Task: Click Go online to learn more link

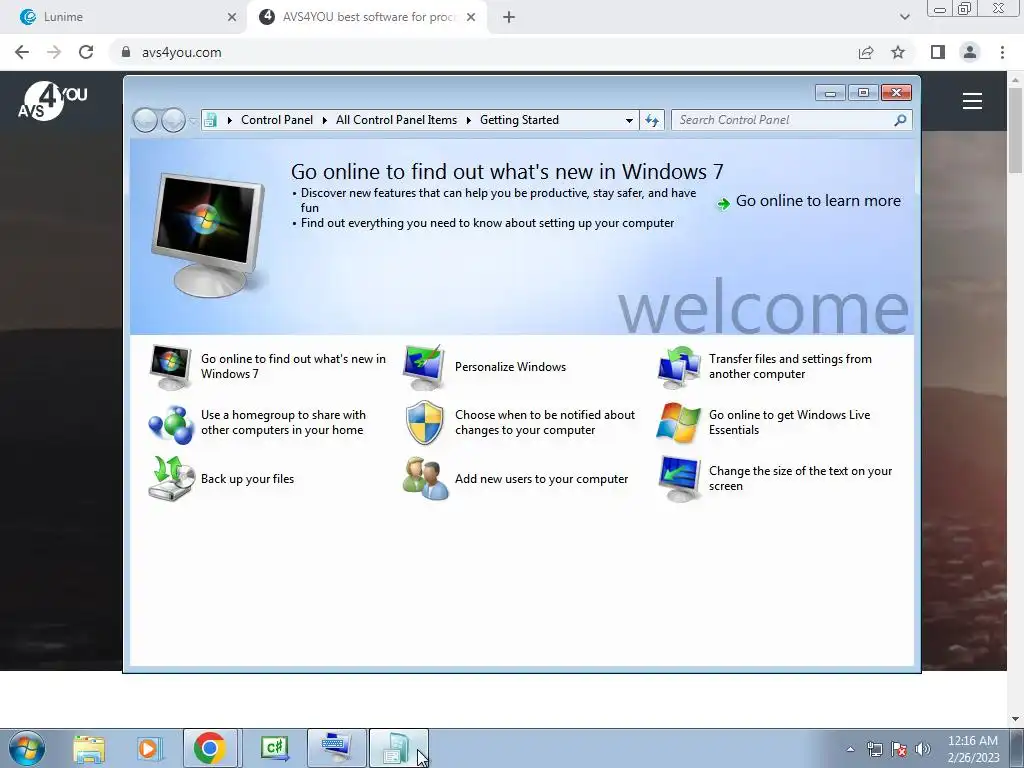Action: click(818, 201)
